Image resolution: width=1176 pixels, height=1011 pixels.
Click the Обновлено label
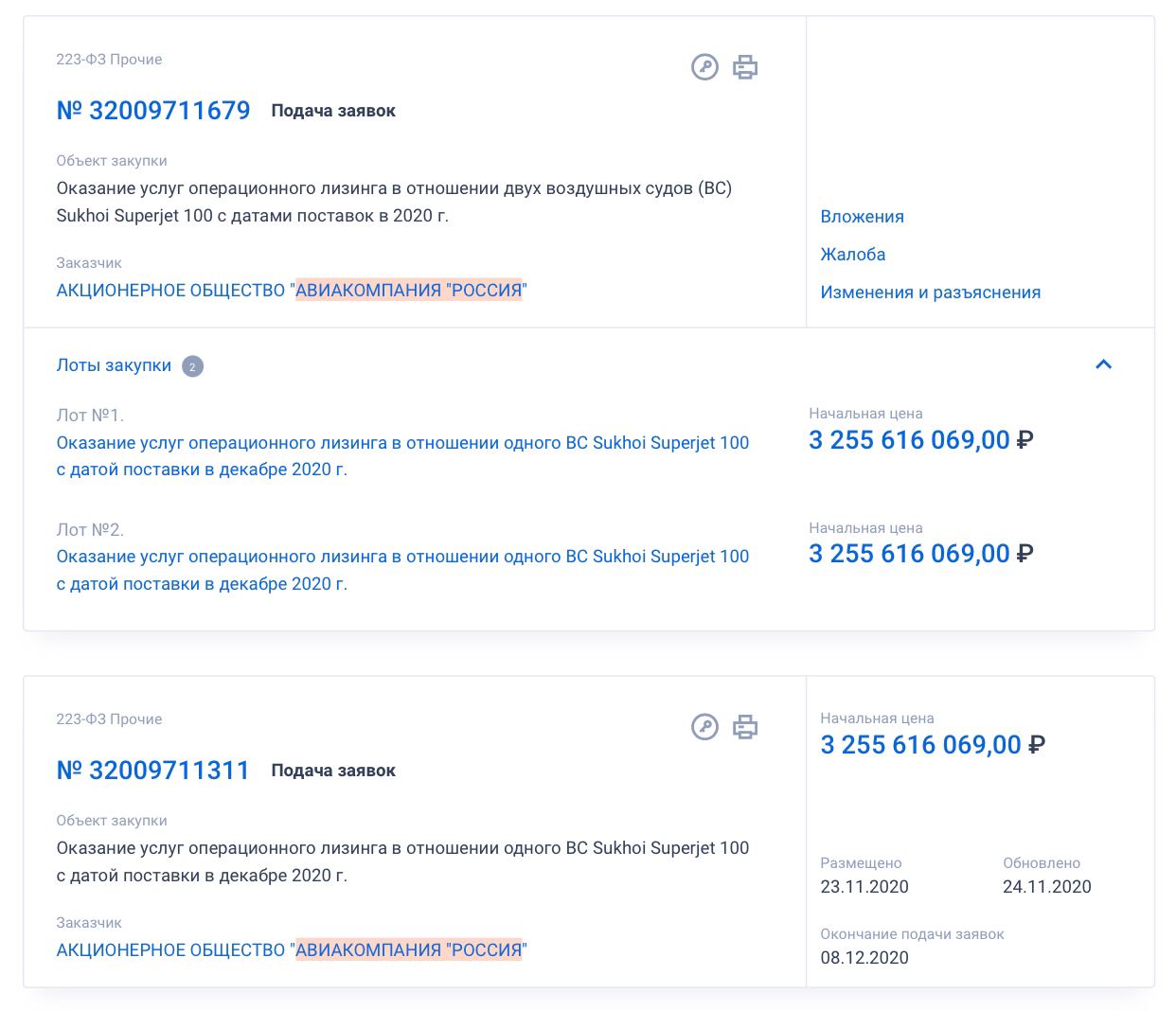pyautogui.click(x=1042, y=863)
